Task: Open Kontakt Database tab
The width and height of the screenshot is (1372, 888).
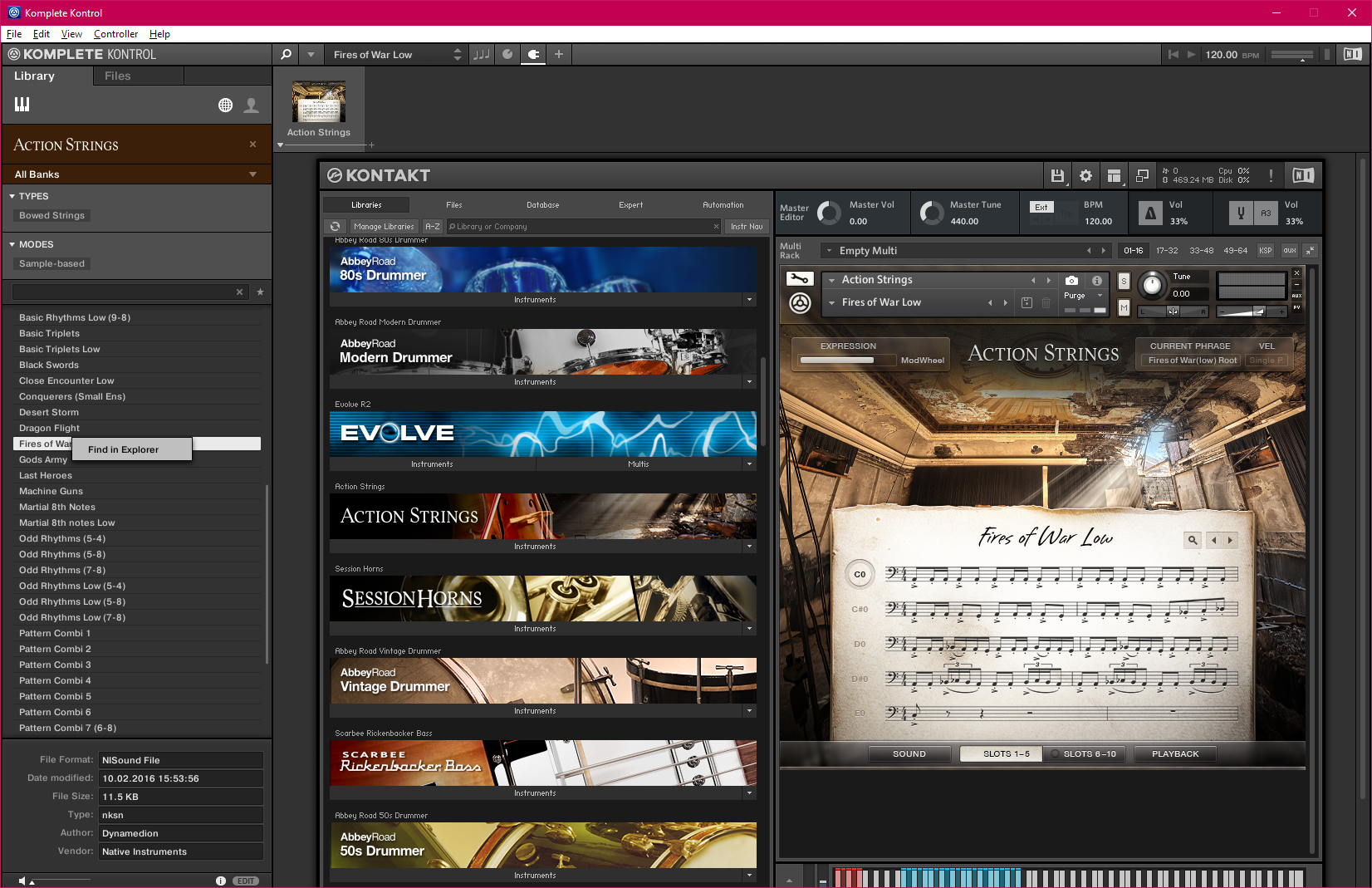Action: click(543, 204)
